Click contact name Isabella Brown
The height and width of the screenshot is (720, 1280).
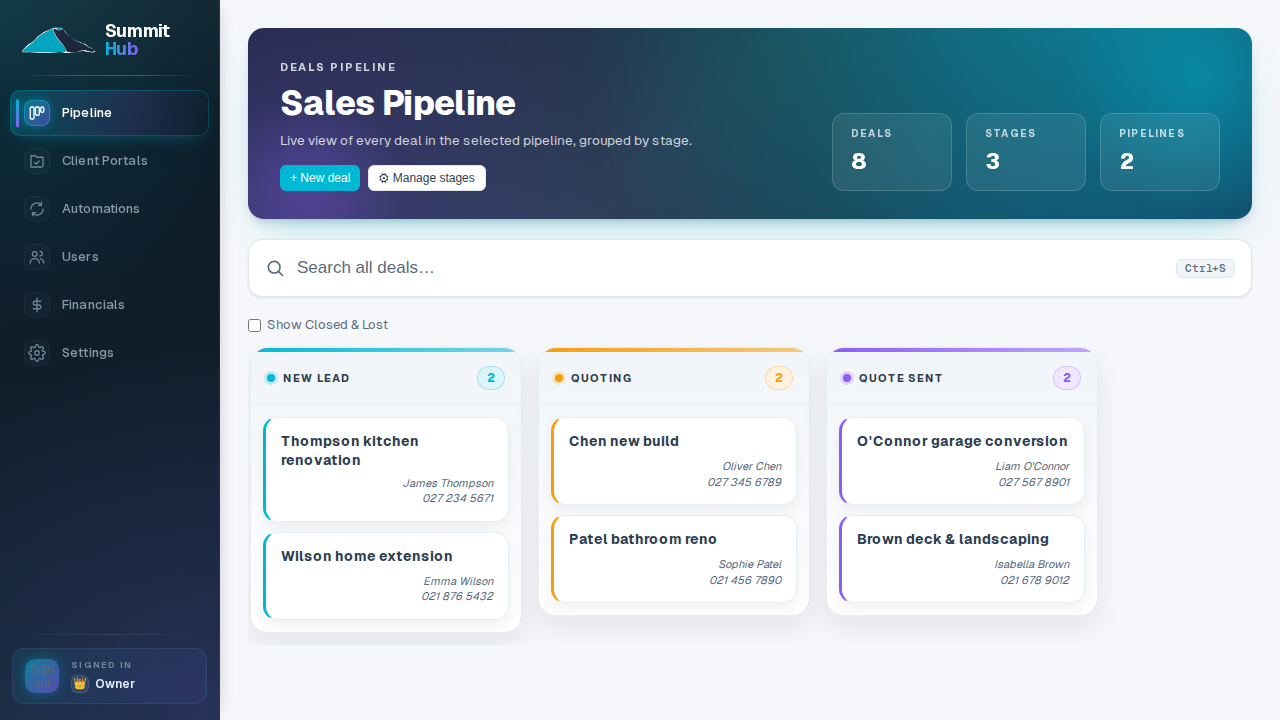click(1032, 564)
